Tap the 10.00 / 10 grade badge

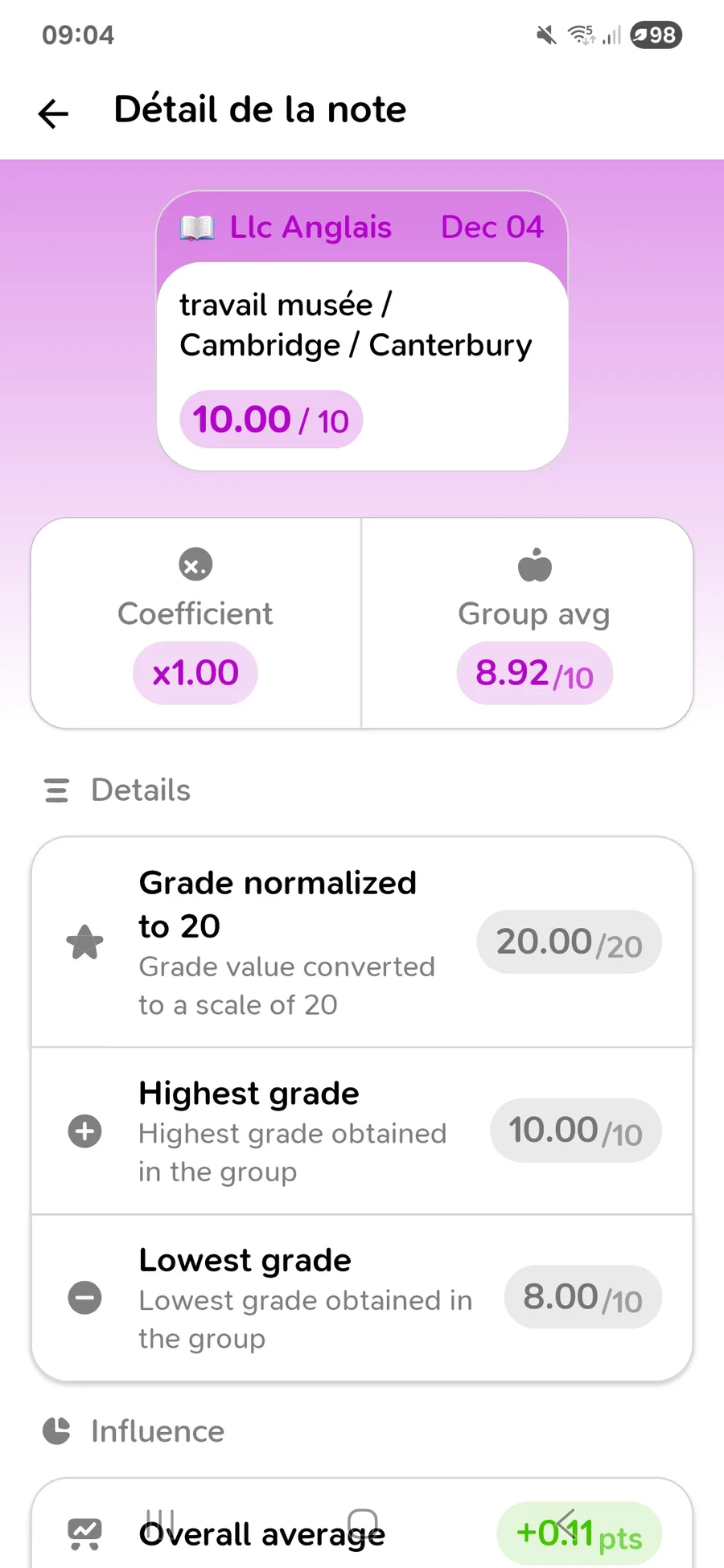(271, 420)
